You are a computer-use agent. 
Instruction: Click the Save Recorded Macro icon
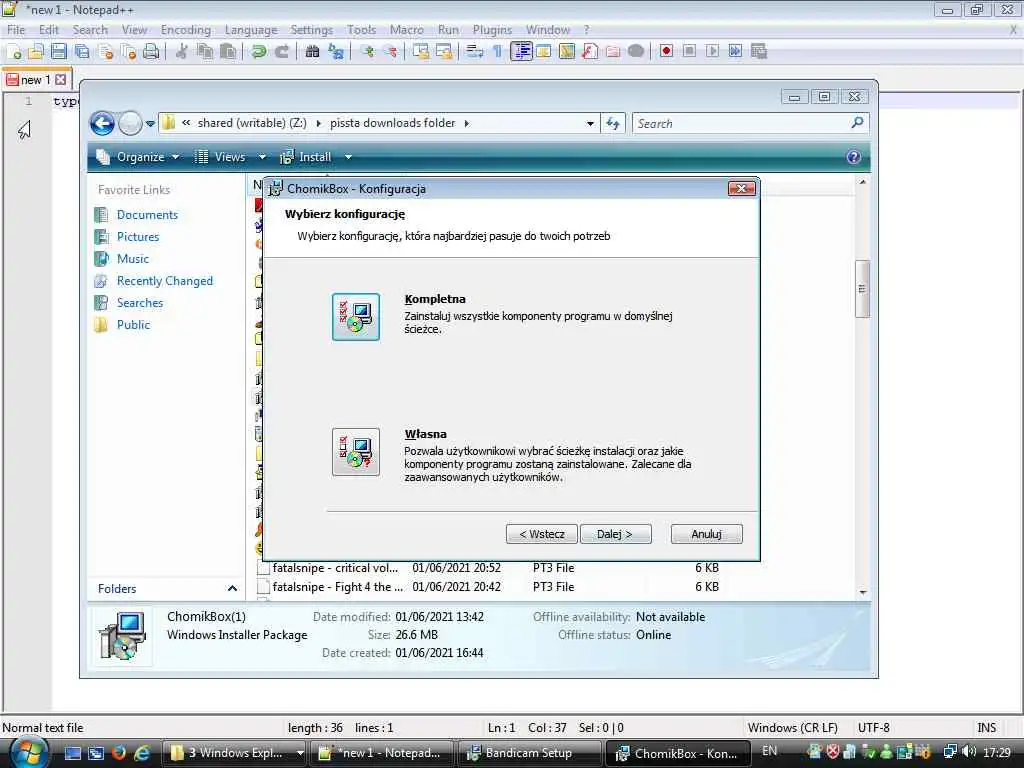[x=758, y=51]
